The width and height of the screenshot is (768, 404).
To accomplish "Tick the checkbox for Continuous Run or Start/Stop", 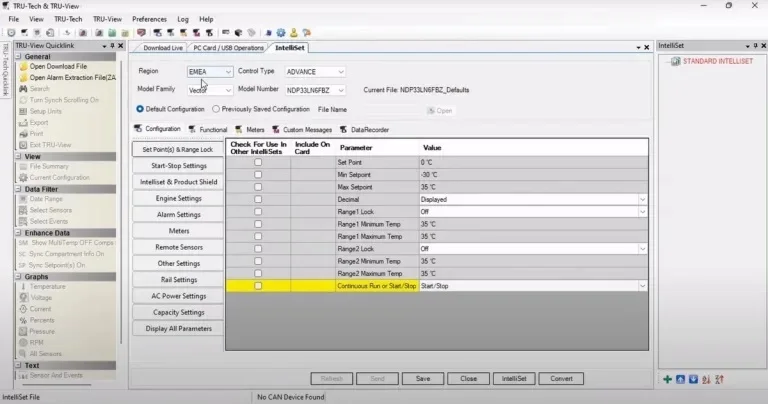I will tap(257, 286).
